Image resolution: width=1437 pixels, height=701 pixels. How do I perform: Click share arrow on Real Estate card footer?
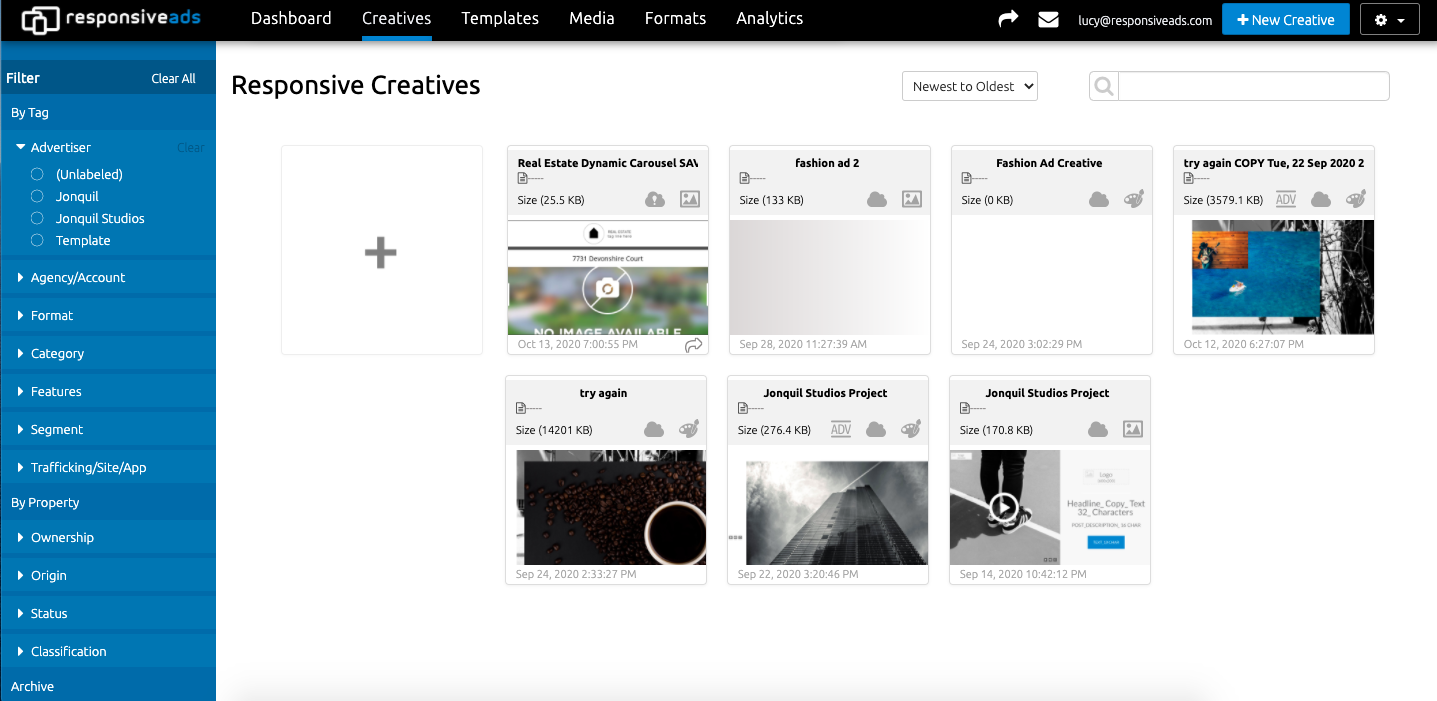click(x=693, y=345)
